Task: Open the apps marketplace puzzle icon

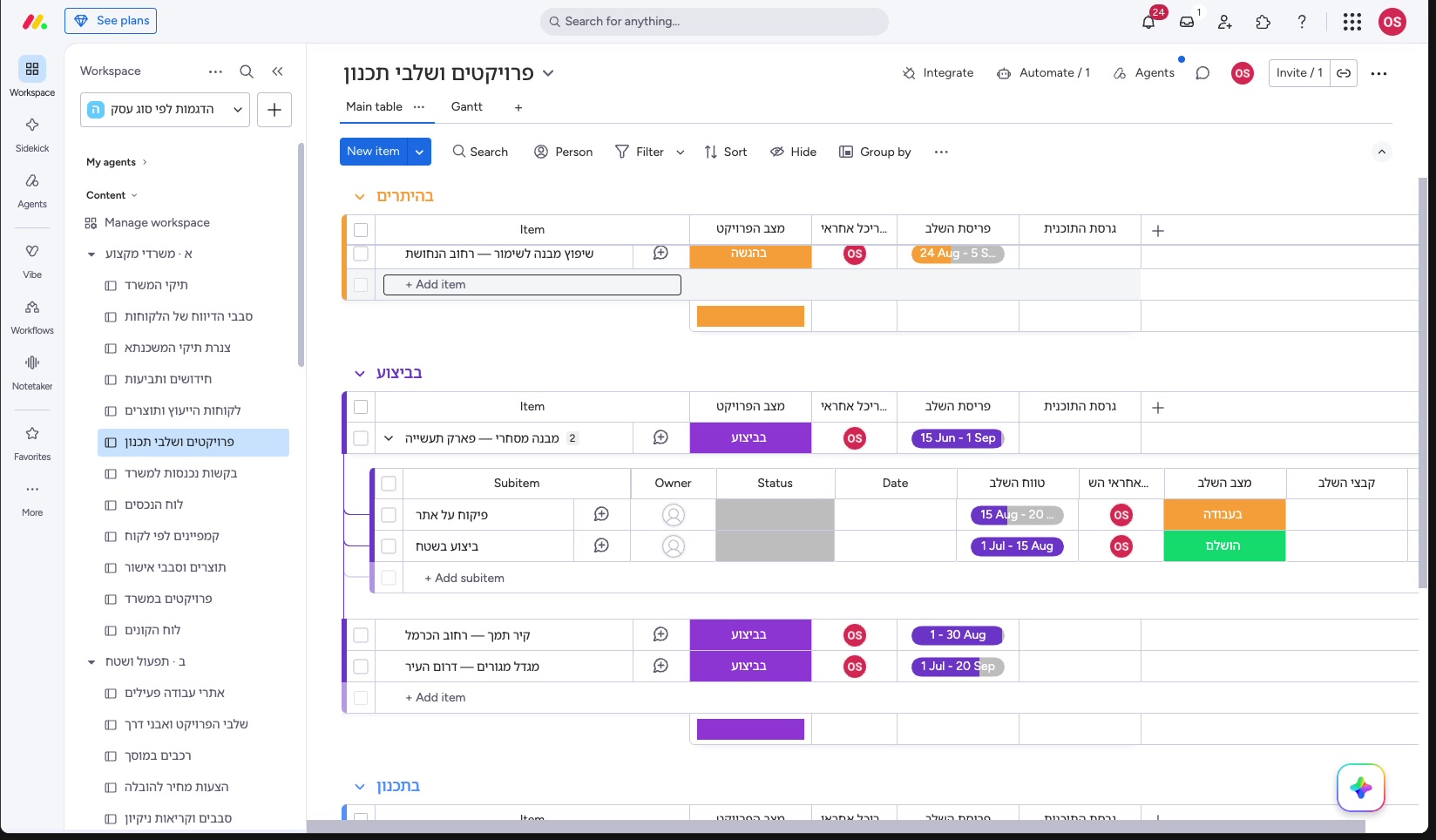Action: pyautogui.click(x=1263, y=22)
